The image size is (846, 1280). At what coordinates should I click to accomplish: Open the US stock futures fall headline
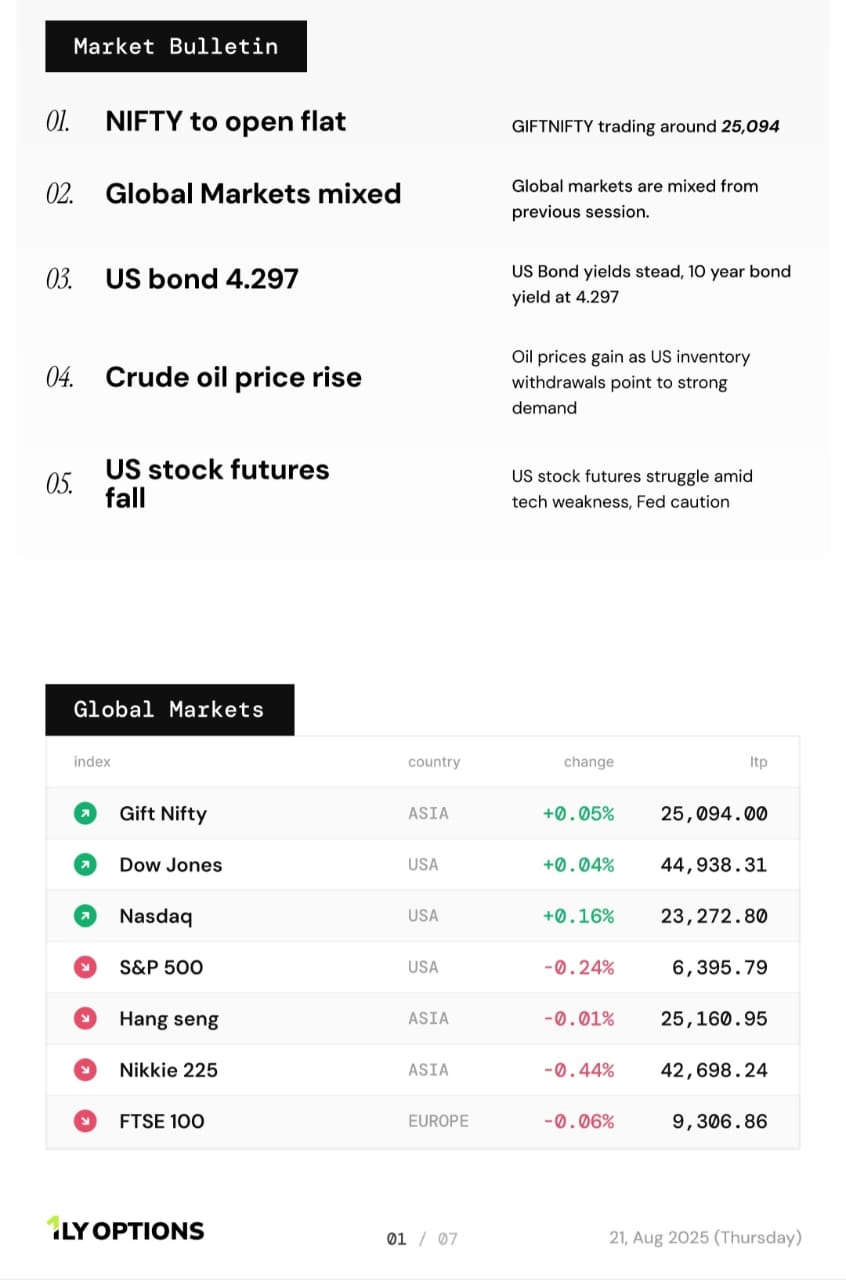[217, 483]
